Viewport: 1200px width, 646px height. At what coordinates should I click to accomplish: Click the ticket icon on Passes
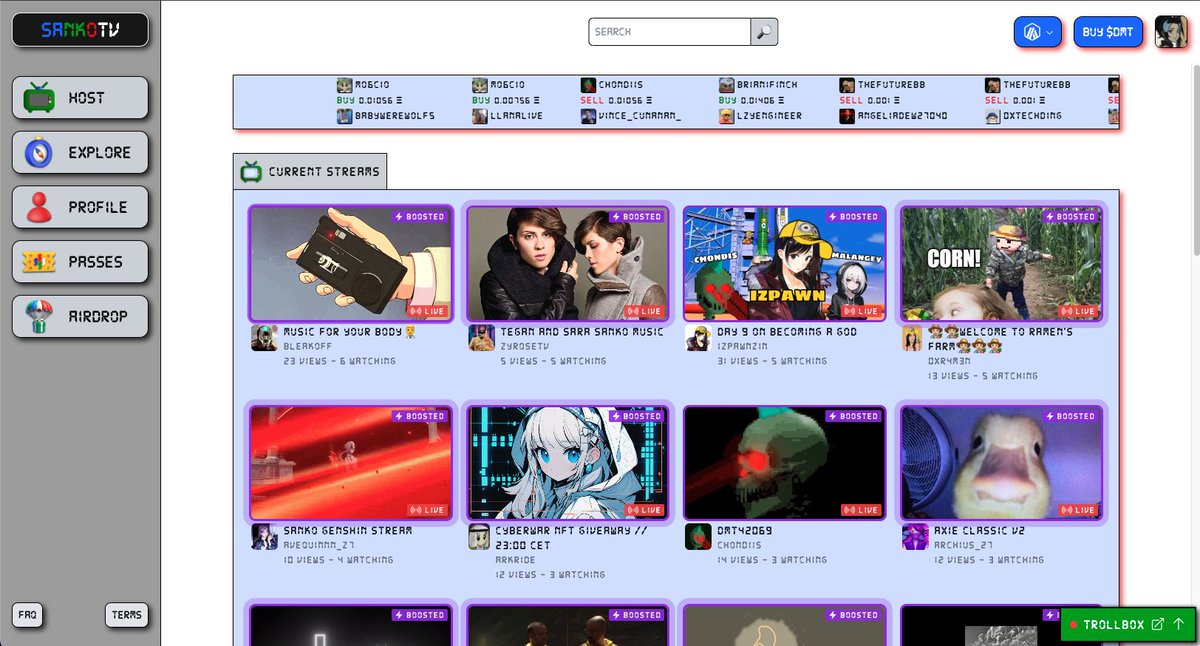pyautogui.click(x=40, y=262)
